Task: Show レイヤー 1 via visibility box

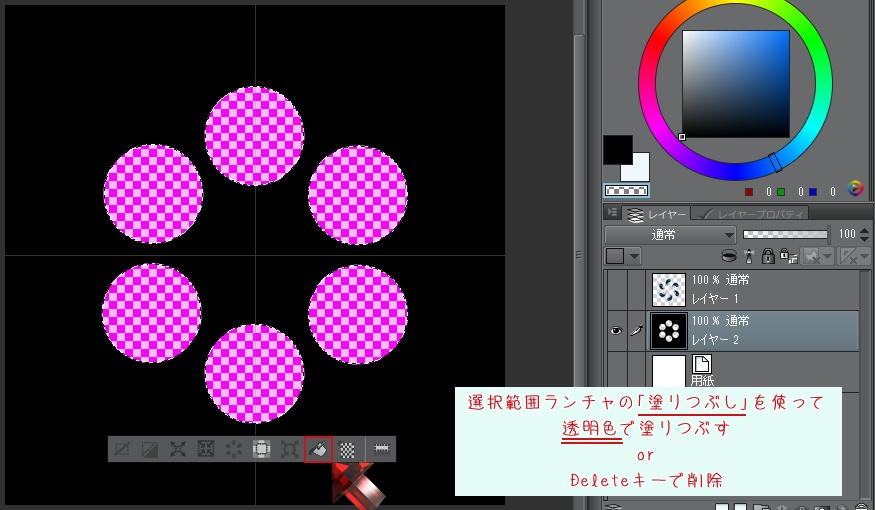Action: point(614,289)
